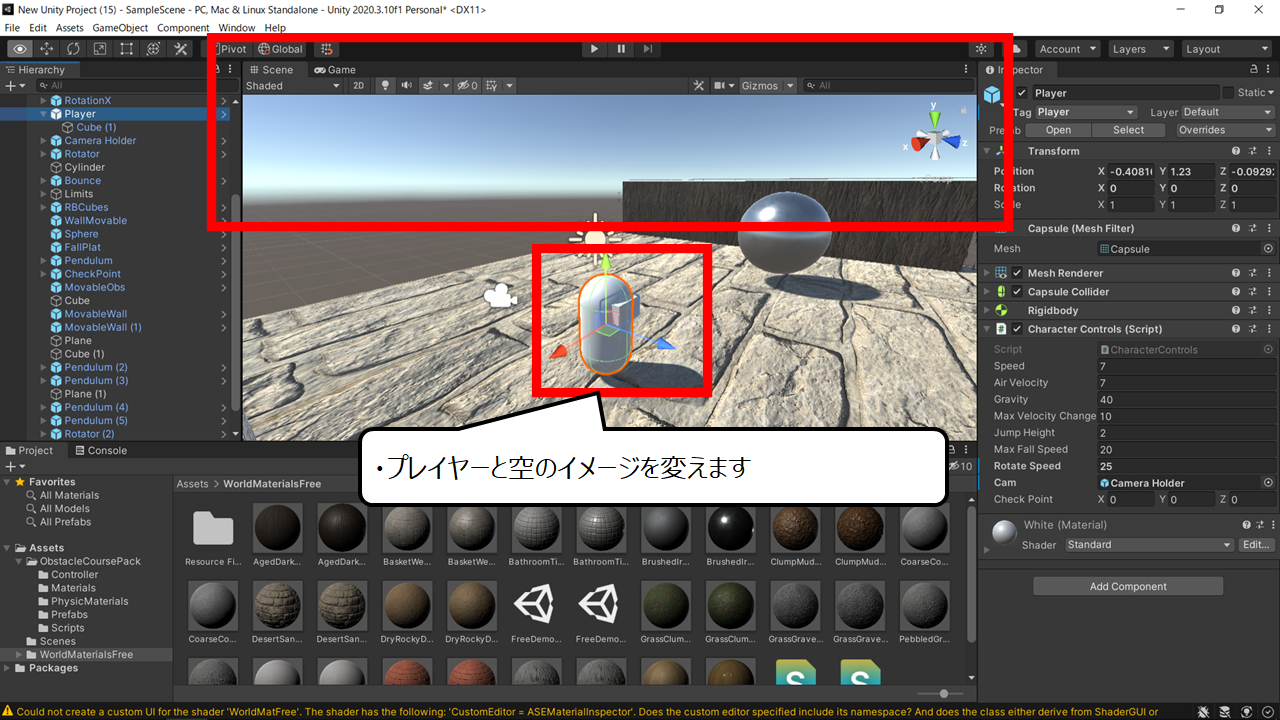Open the Shaded draw mode dropdown
1280x720 pixels.
pyautogui.click(x=293, y=86)
